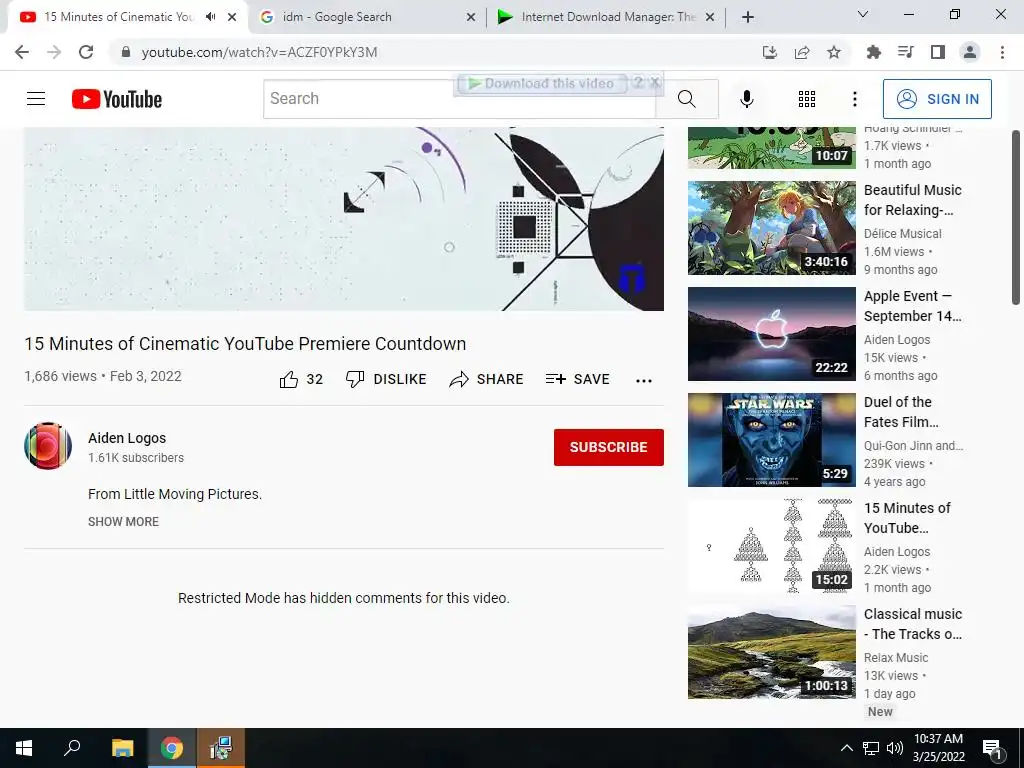
Task: Open the notification center icon
Action: click(992, 748)
